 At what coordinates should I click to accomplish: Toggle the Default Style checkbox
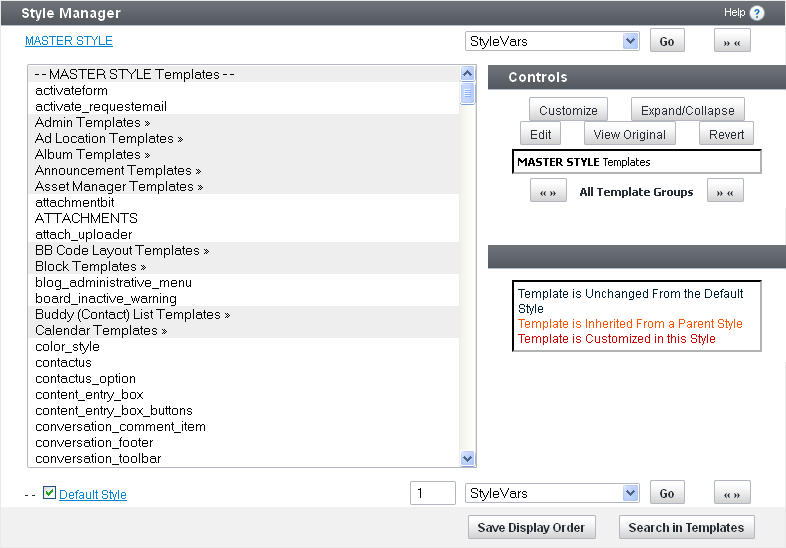pos(49,493)
